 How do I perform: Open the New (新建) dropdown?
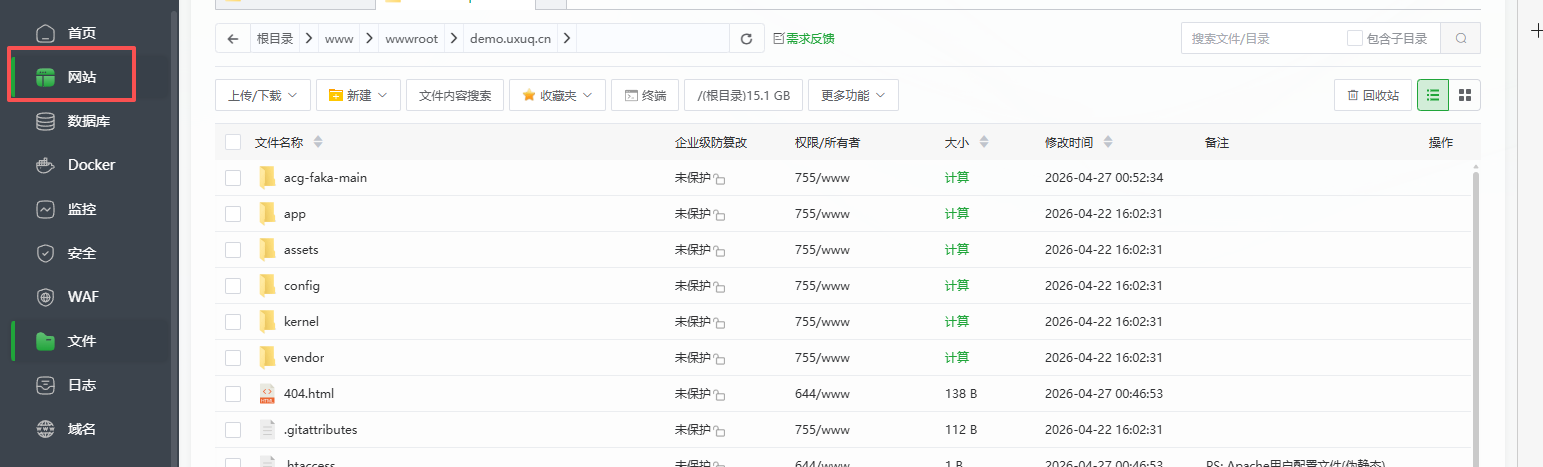[x=359, y=96]
